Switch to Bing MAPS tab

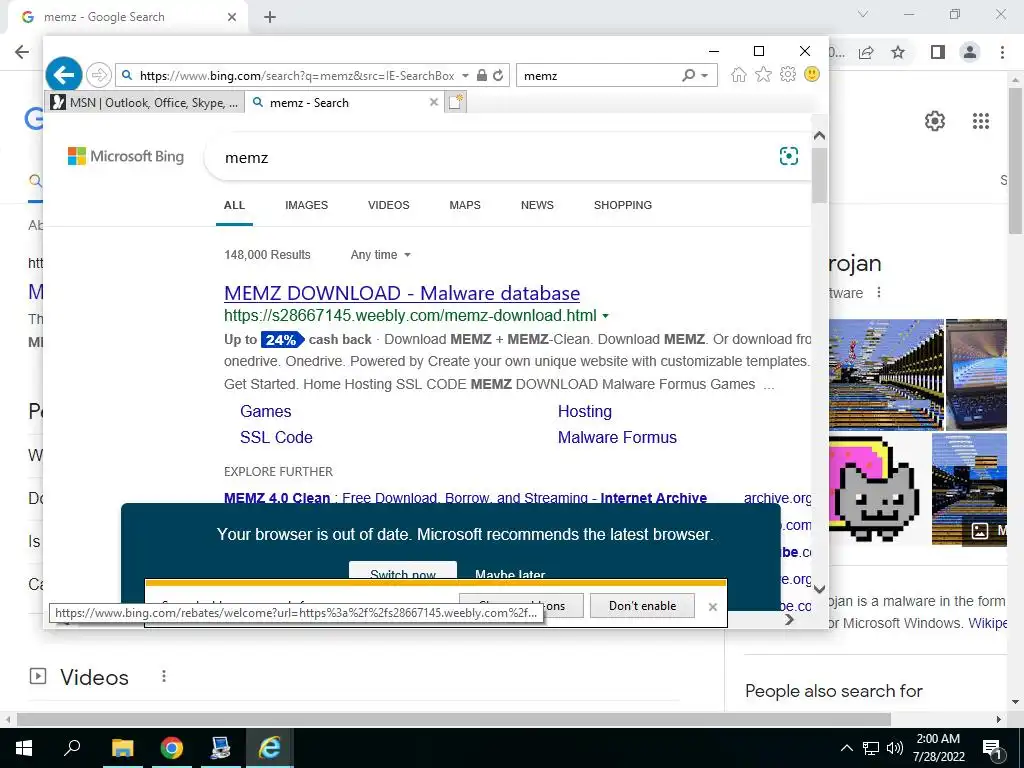[465, 205]
